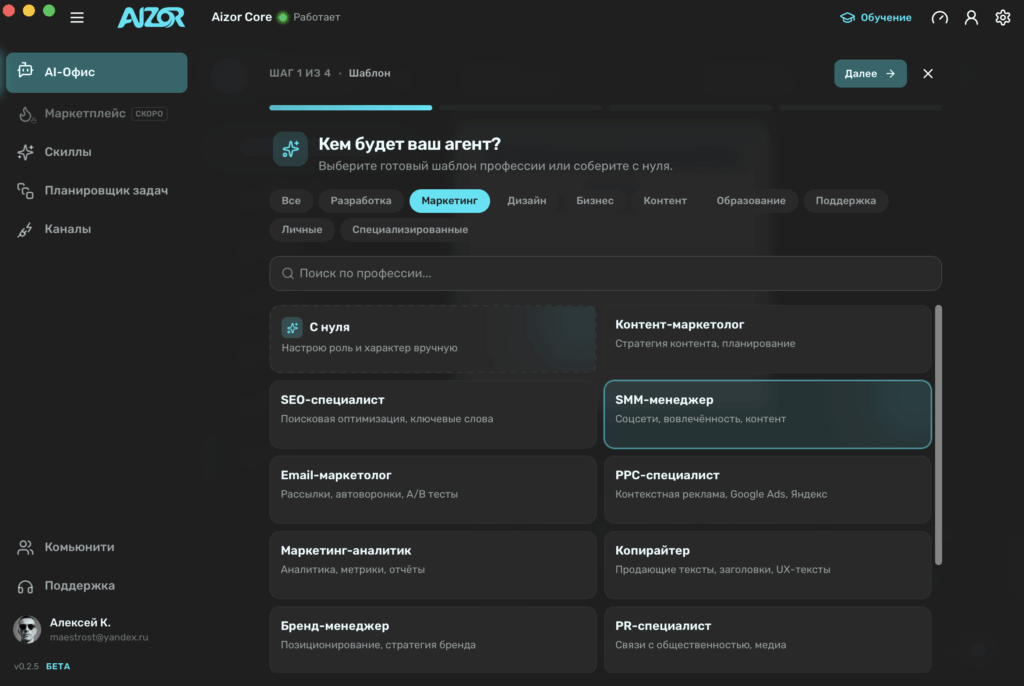The height and width of the screenshot is (686, 1024).
Task: Click the macOS green fullscreen button
Action: 49,10
